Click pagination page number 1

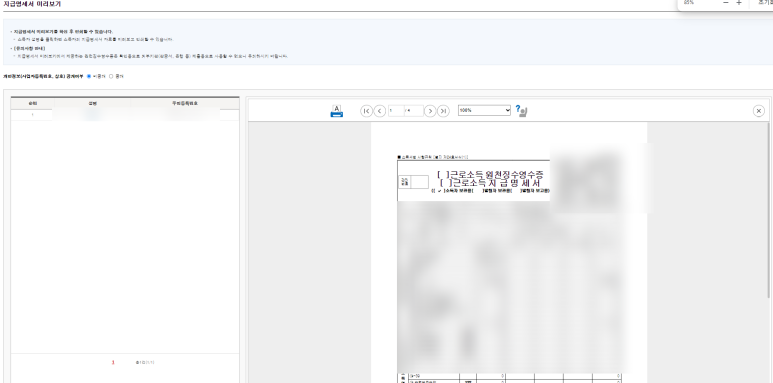pos(113,362)
